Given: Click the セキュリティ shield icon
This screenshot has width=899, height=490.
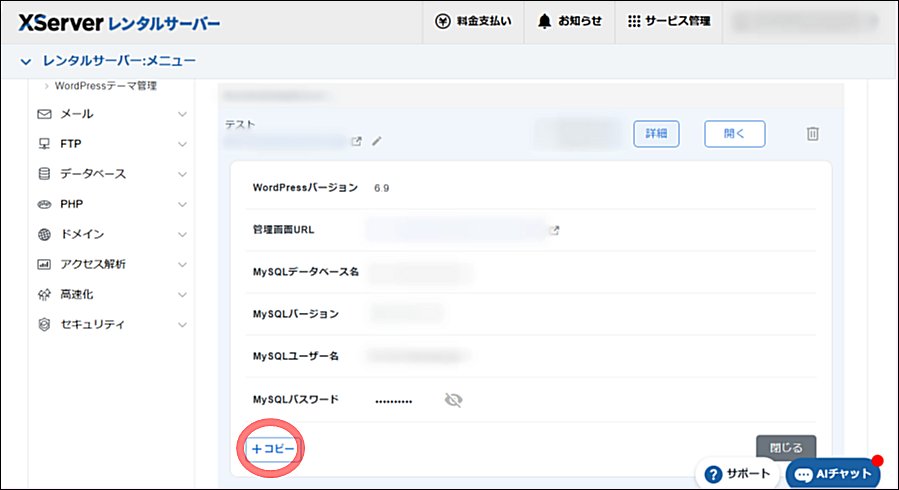Looking at the screenshot, I should [44, 324].
